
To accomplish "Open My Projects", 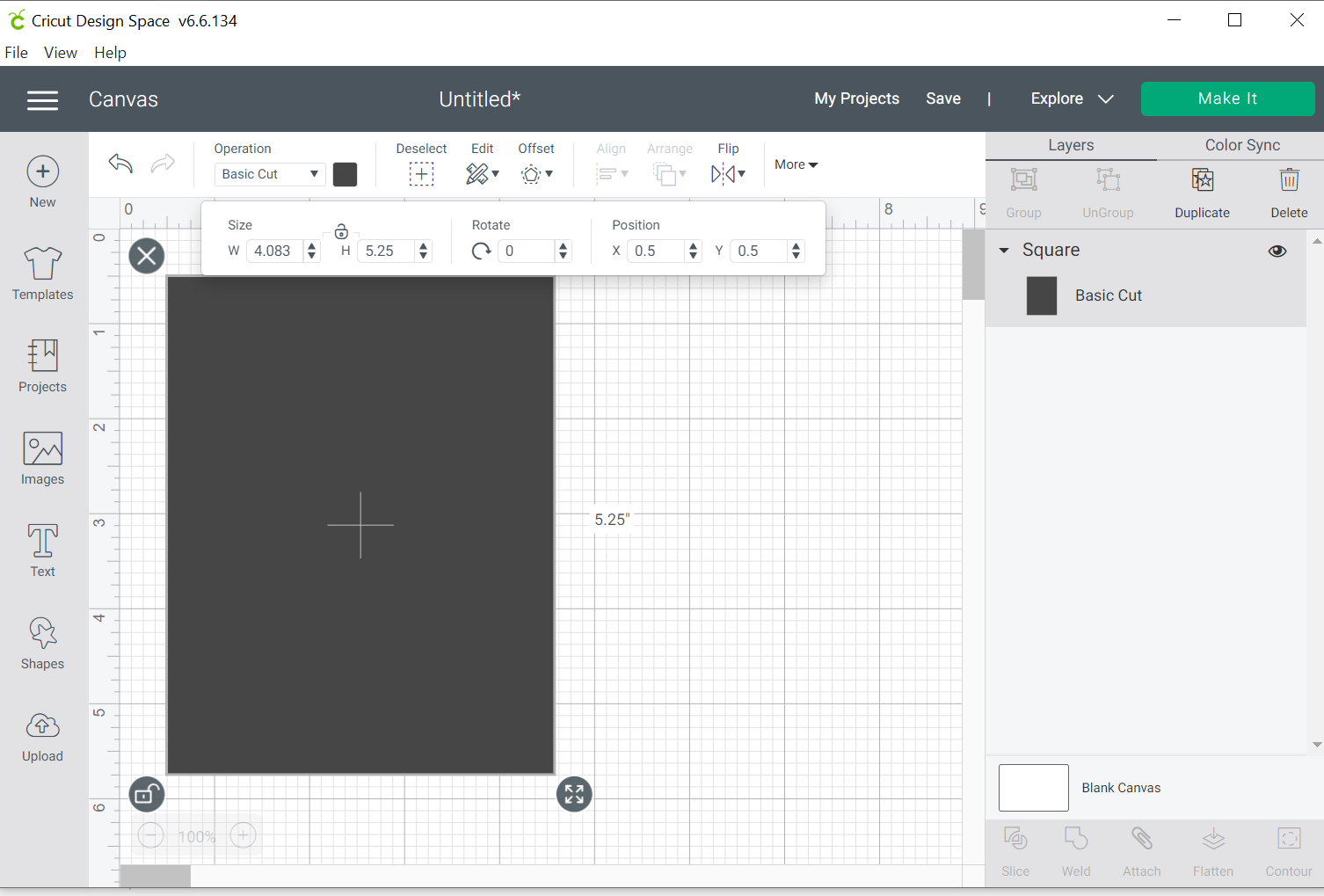I will [x=856, y=98].
